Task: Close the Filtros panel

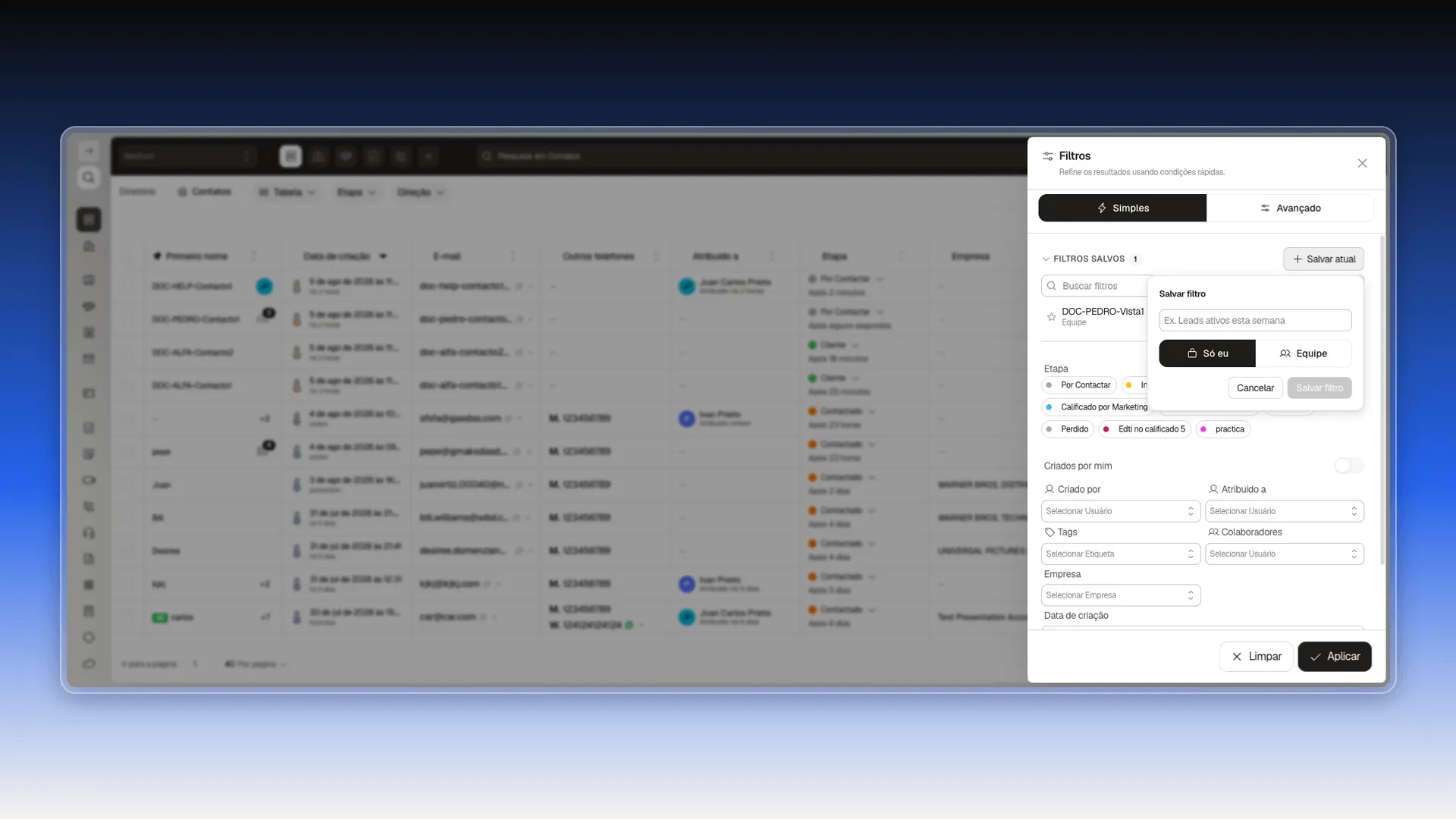Action: tap(1362, 163)
